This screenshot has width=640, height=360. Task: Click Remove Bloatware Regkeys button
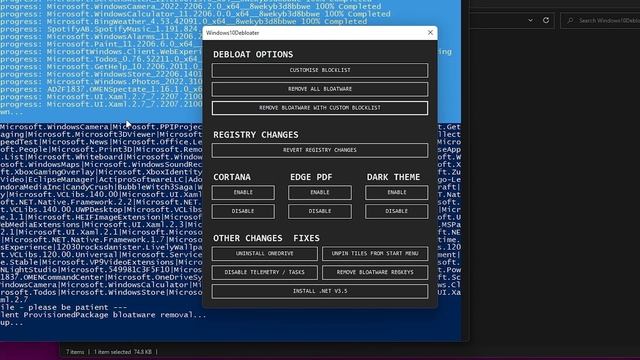coord(375,272)
